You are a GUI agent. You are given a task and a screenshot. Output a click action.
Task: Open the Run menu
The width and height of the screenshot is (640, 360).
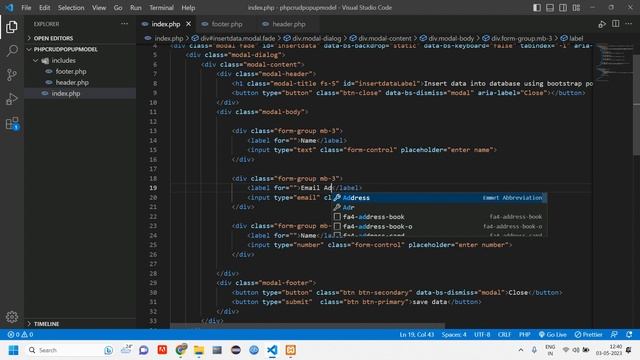(136, 8)
